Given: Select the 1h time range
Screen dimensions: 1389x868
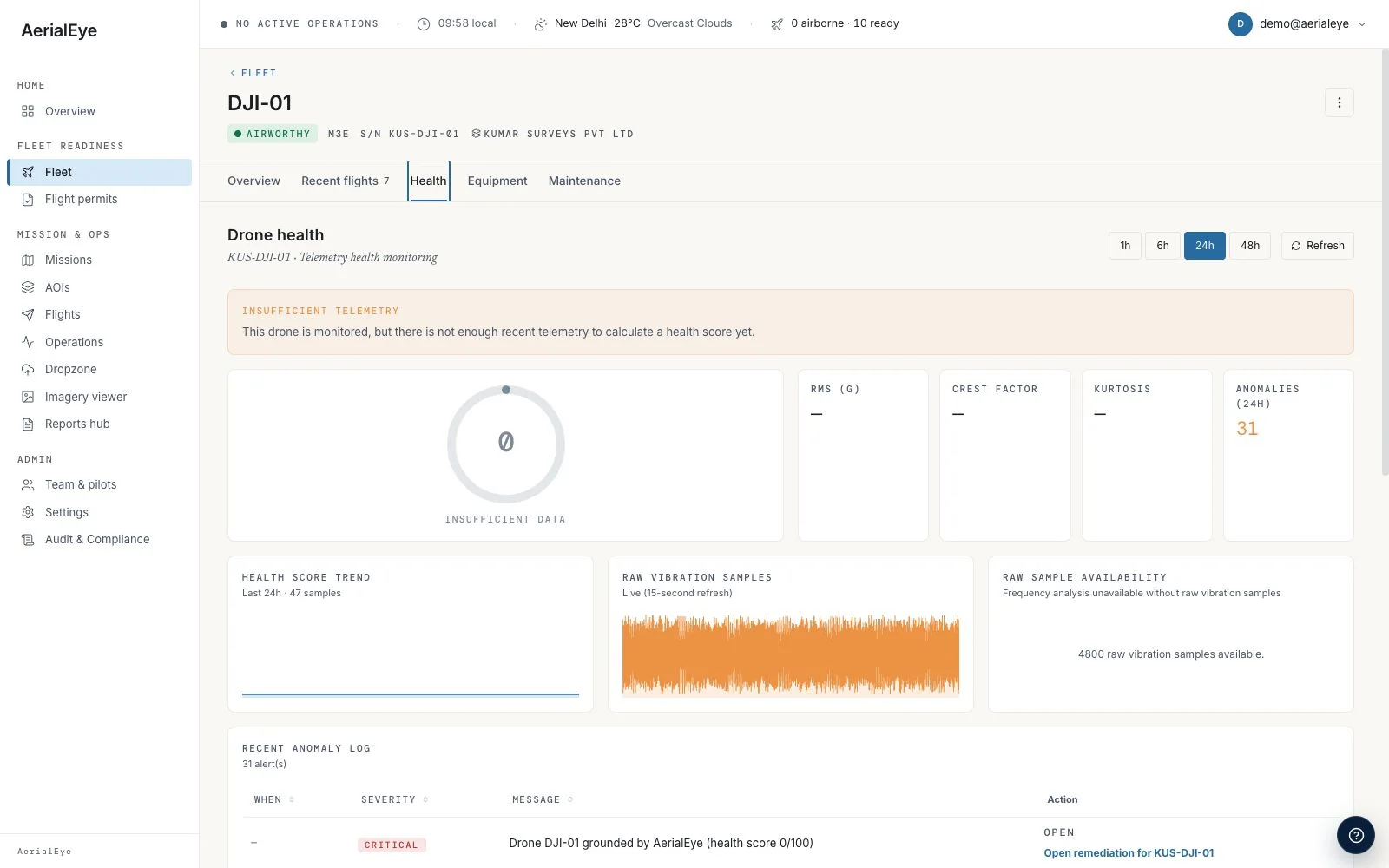Looking at the screenshot, I should click(x=1125, y=246).
